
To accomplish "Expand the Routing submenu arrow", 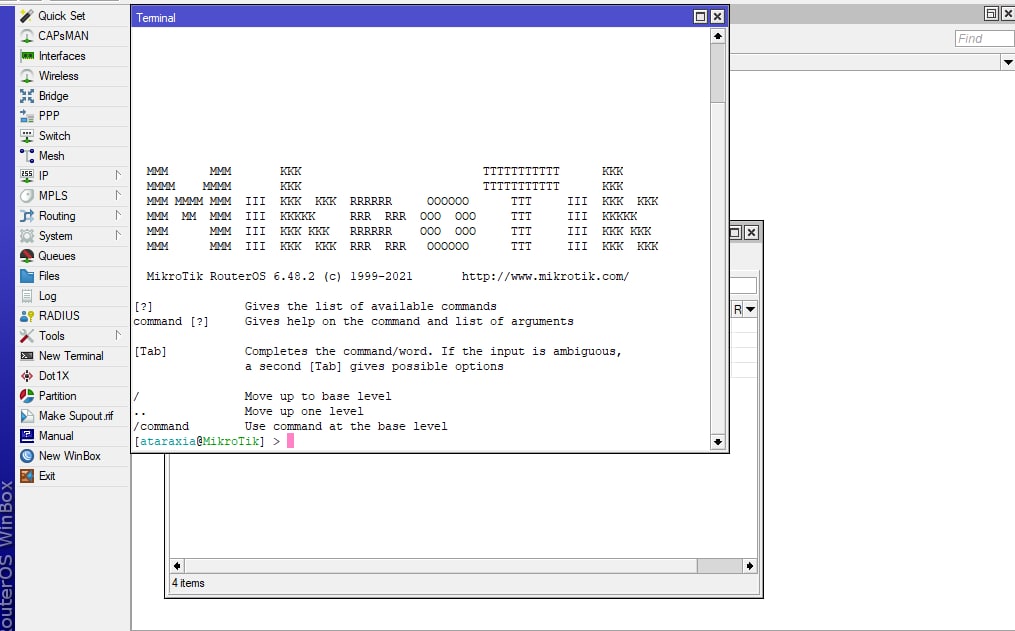I will click(118, 216).
